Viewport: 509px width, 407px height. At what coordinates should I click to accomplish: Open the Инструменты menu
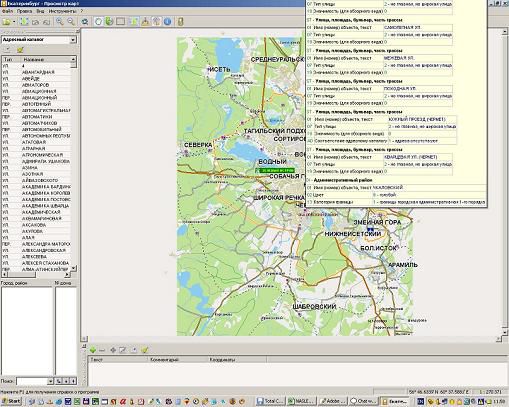click(x=62, y=11)
